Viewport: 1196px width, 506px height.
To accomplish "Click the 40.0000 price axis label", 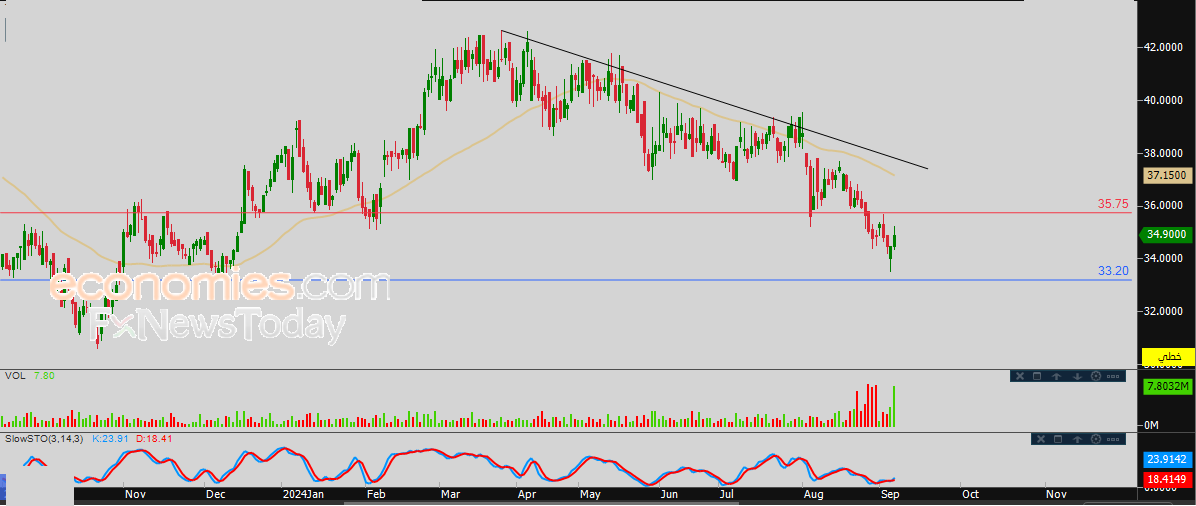I will [1162, 100].
